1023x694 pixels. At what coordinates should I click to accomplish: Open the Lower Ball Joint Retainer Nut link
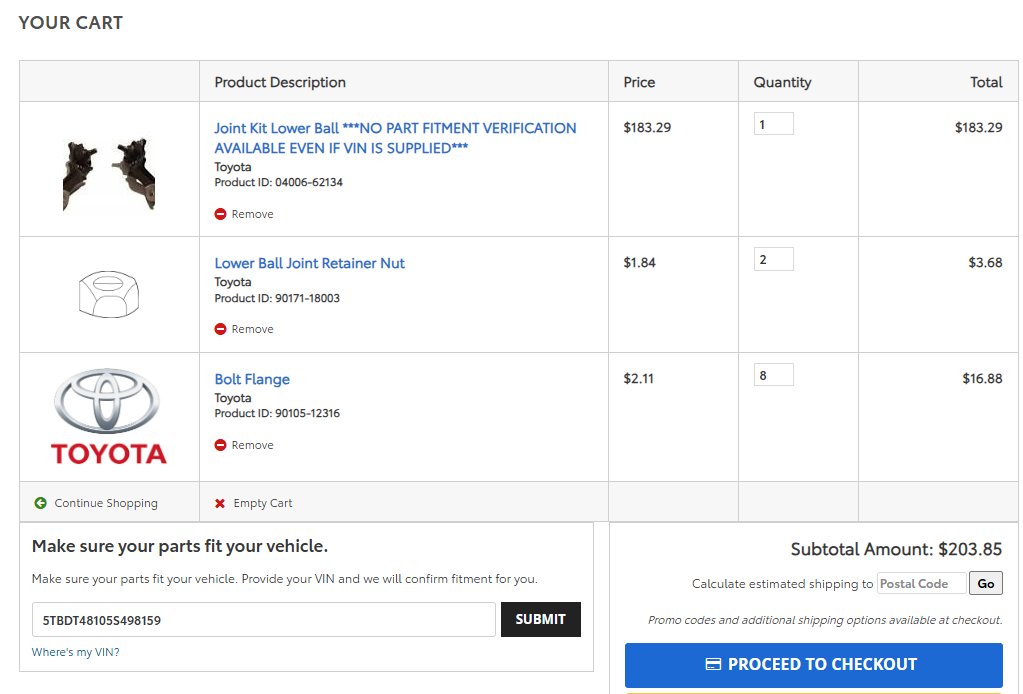[x=309, y=263]
